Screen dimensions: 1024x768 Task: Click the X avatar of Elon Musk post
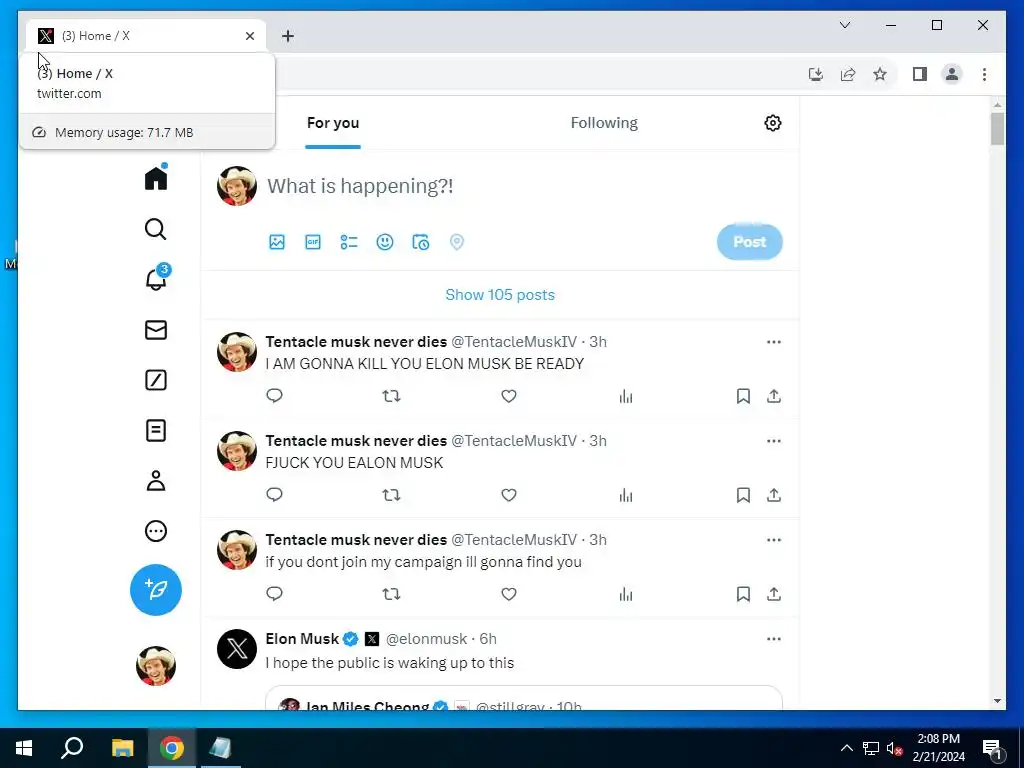[x=237, y=649]
